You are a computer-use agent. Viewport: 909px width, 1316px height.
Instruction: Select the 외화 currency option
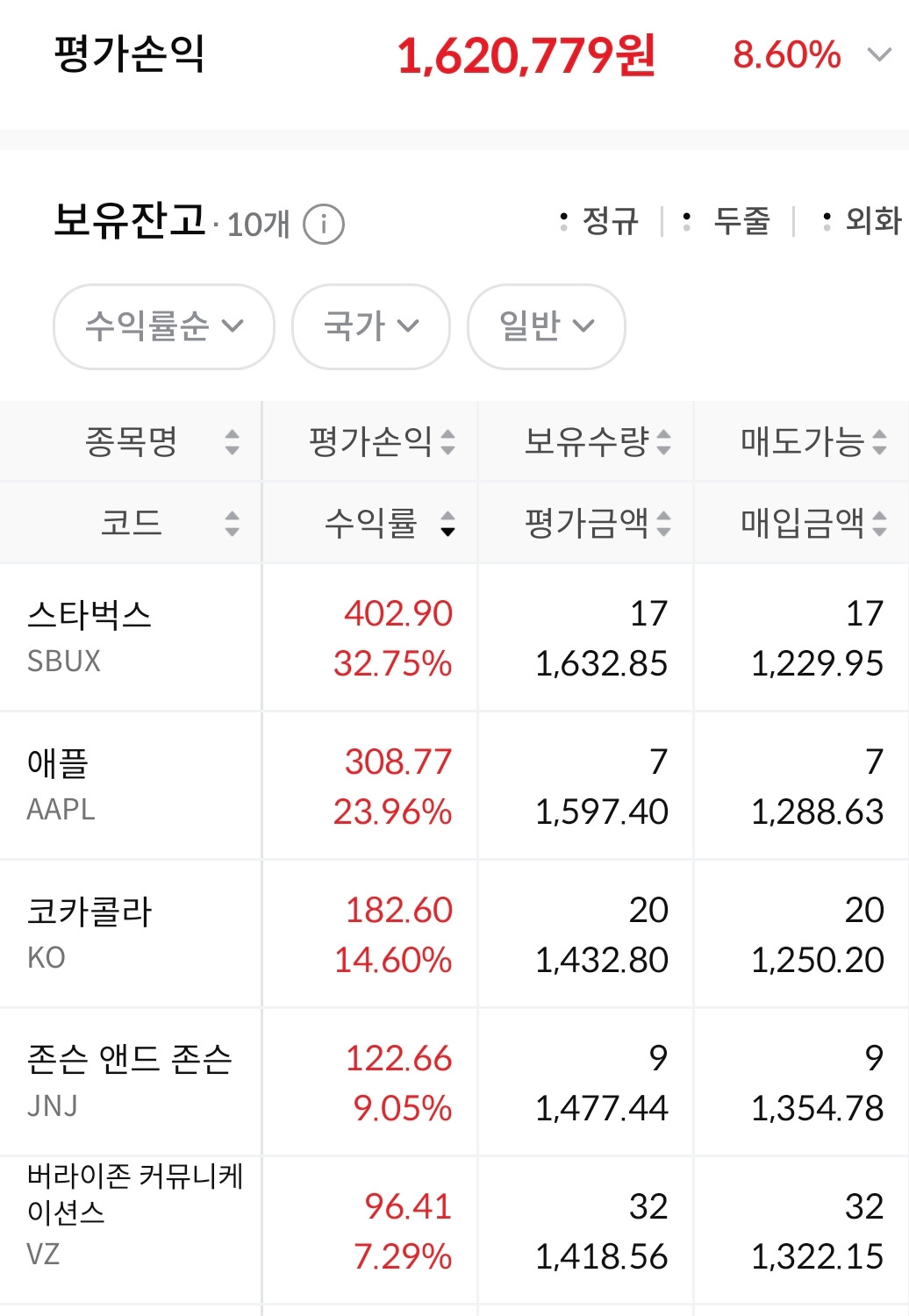tap(862, 221)
